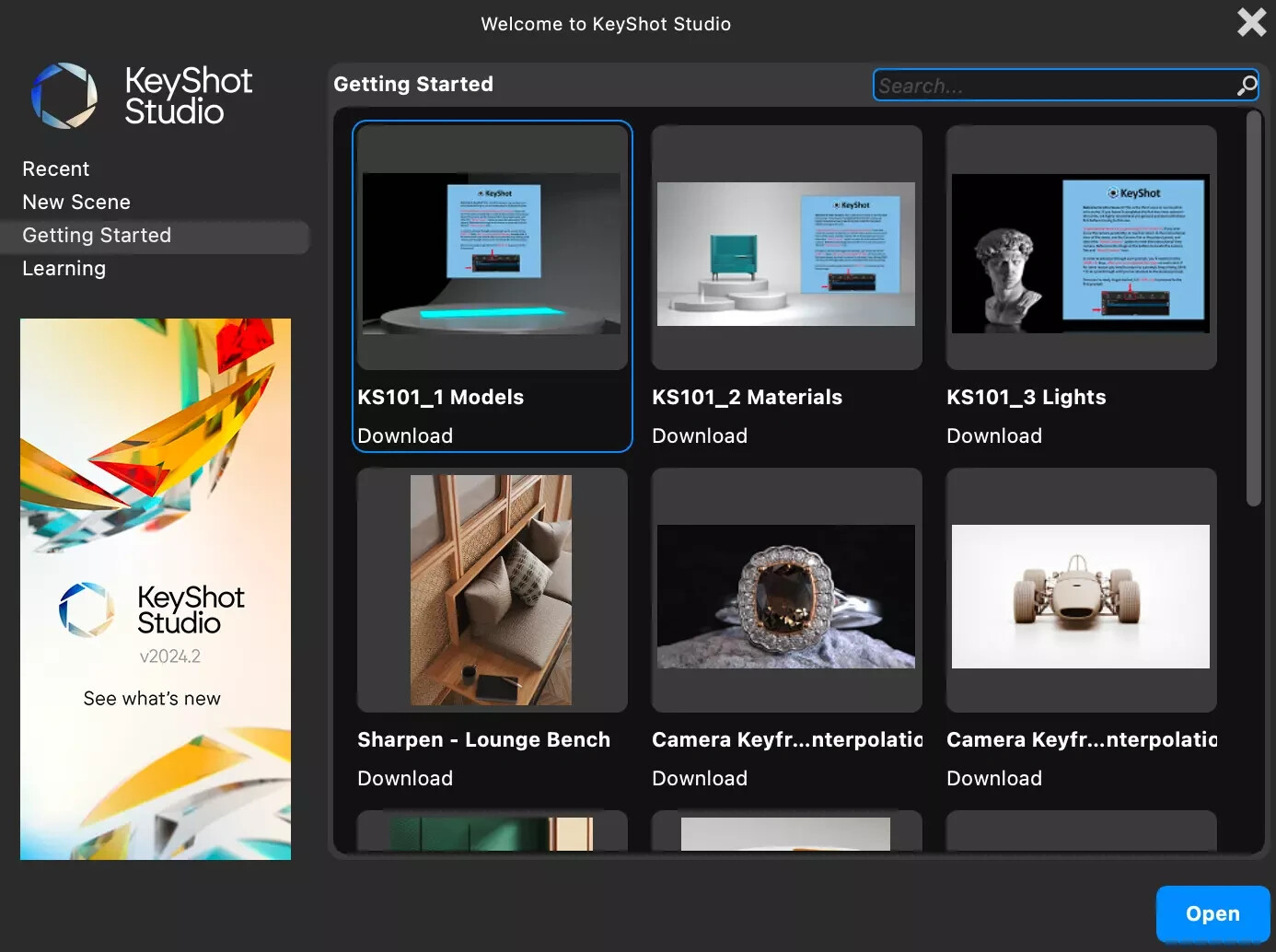Click the KS101_3 Lights title
Screen dimensions: 1276x952
click(x=1026, y=398)
